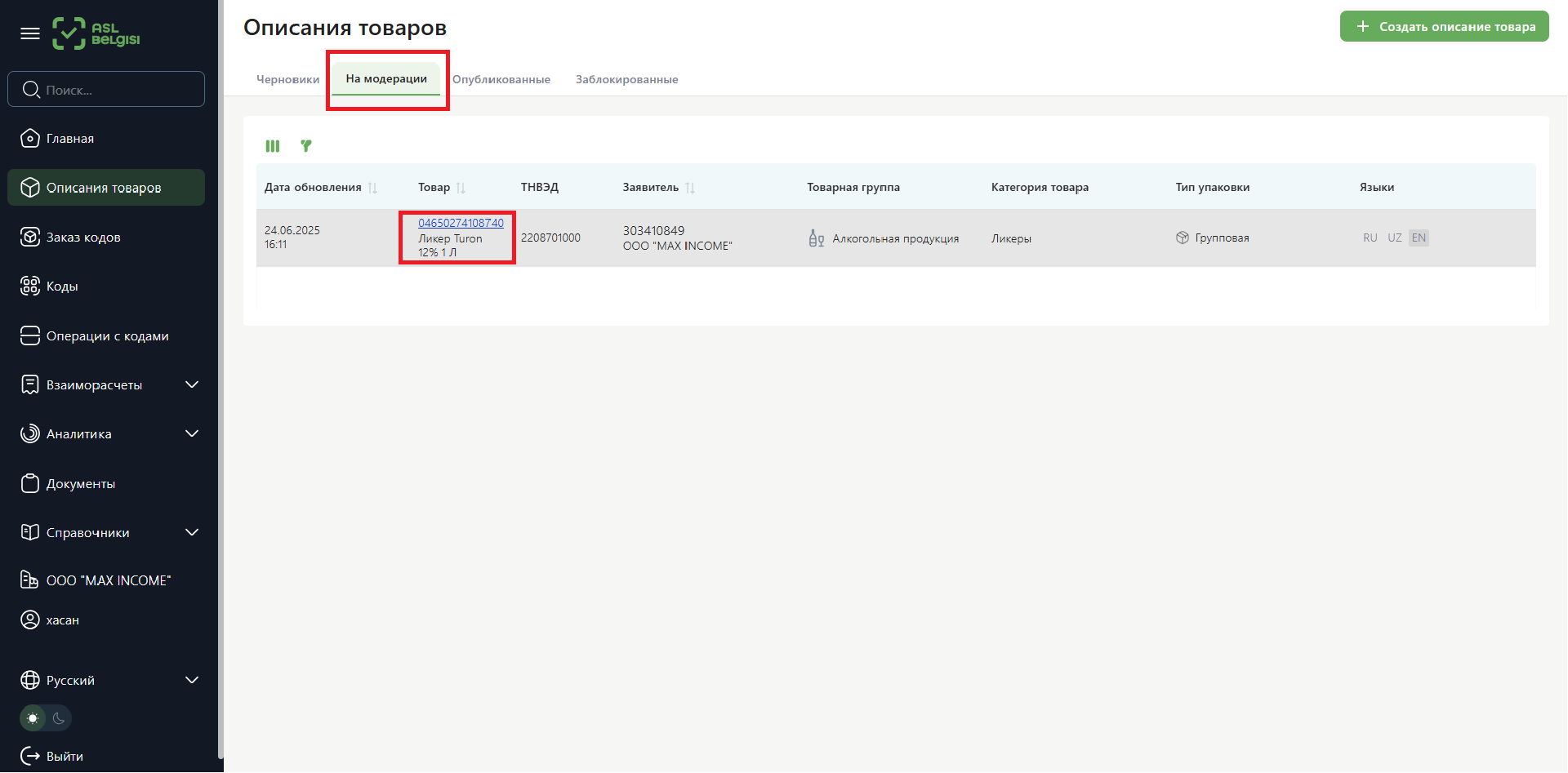Sort by Дата обновления column
This screenshot has width=1568, height=773.
click(x=372, y=188)
